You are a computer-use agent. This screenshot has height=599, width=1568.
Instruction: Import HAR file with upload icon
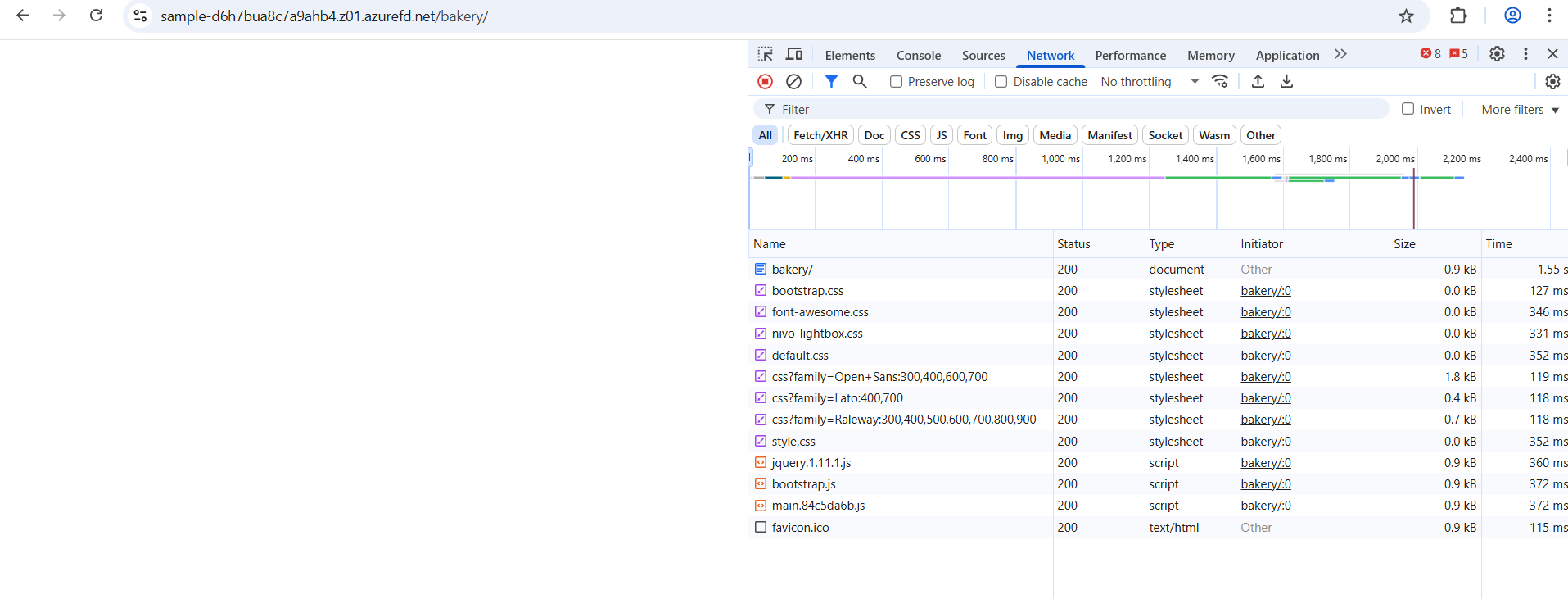click(x=1258, y=81)
